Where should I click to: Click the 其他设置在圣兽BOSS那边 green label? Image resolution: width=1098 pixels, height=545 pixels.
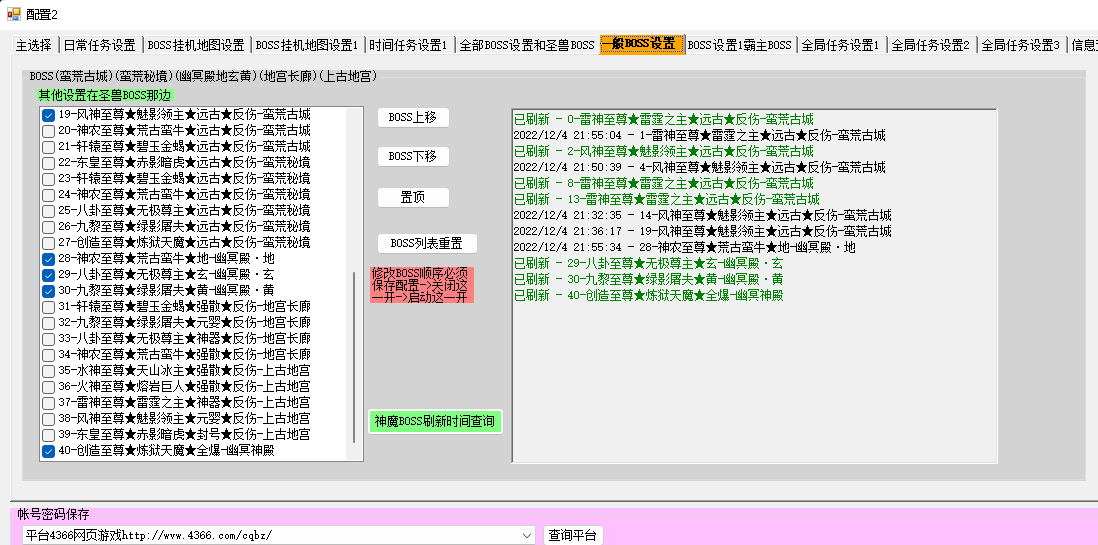pos(105,95)
